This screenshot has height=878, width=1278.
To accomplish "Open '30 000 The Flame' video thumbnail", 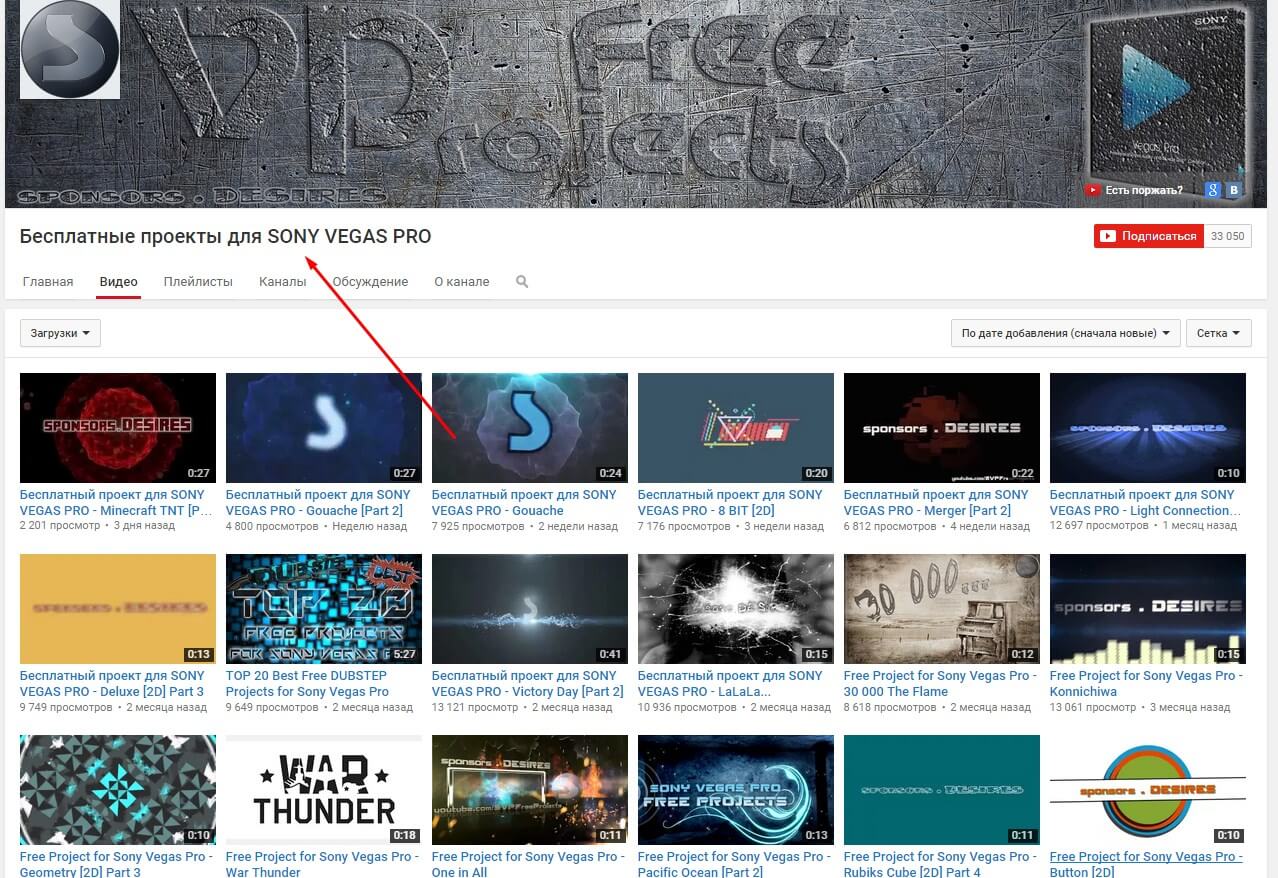I will pyautogui.click(x=942, y=609).
